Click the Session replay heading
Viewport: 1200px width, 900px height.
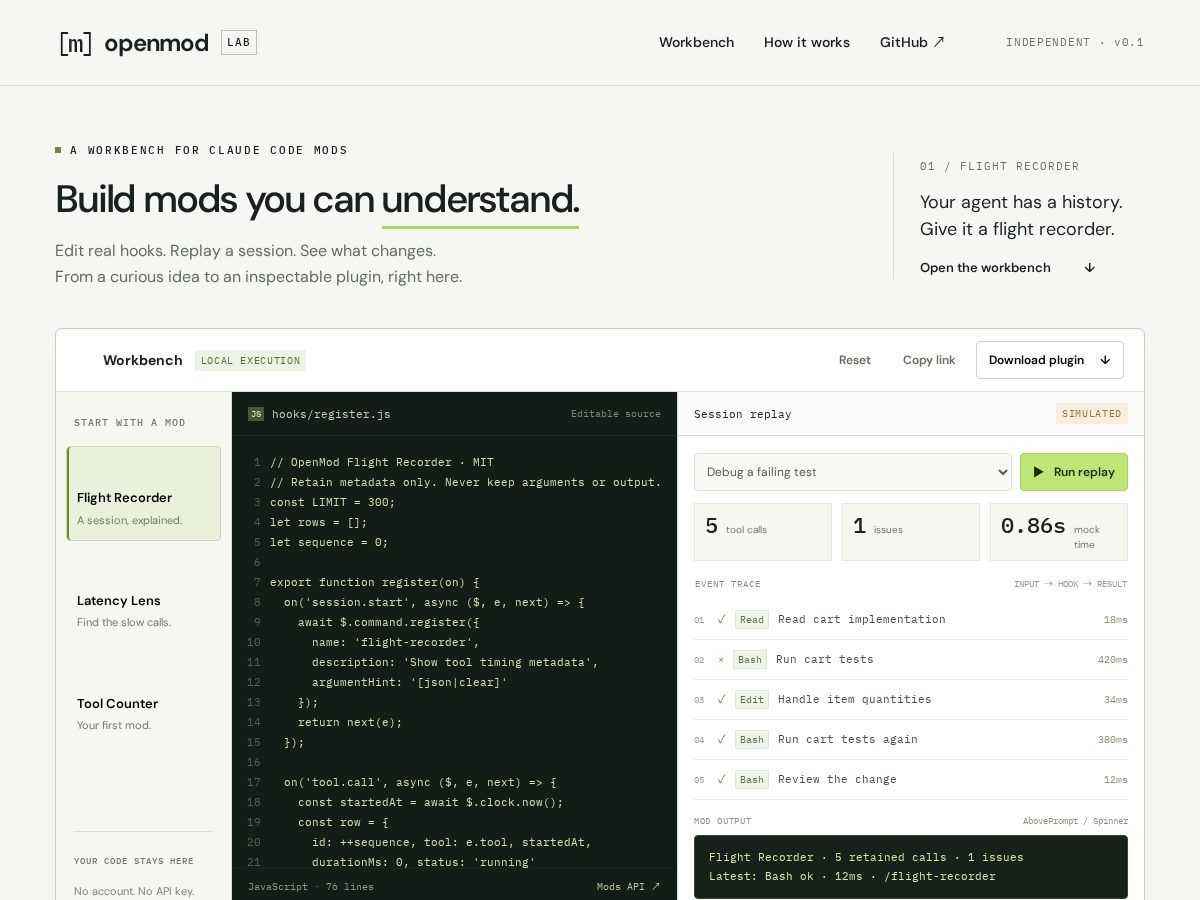coord(743,414)
